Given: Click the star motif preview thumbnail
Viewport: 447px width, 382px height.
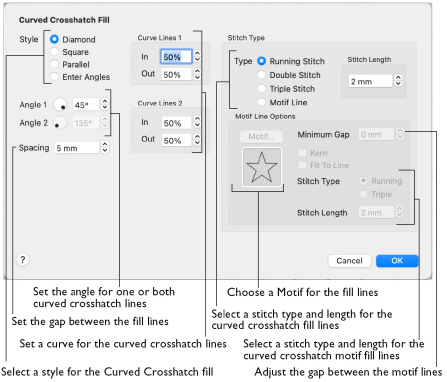Looking at the screenshot, I should click(x=262, y=167).
